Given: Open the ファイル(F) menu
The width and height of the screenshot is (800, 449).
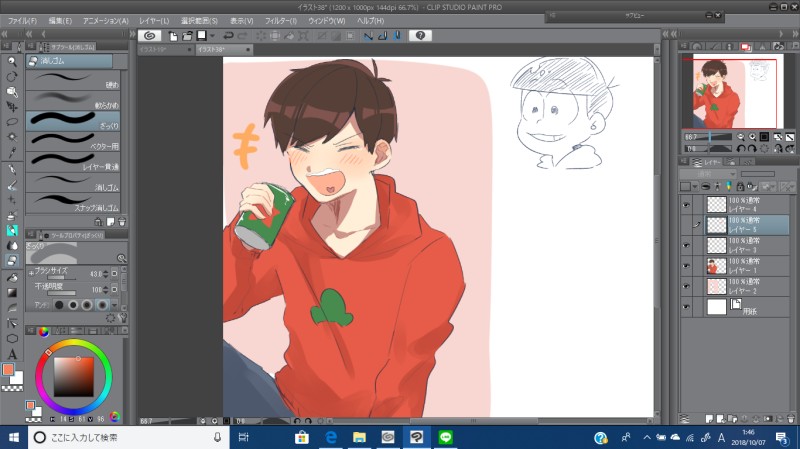Looking at the screenshot, I should [22, 21].
